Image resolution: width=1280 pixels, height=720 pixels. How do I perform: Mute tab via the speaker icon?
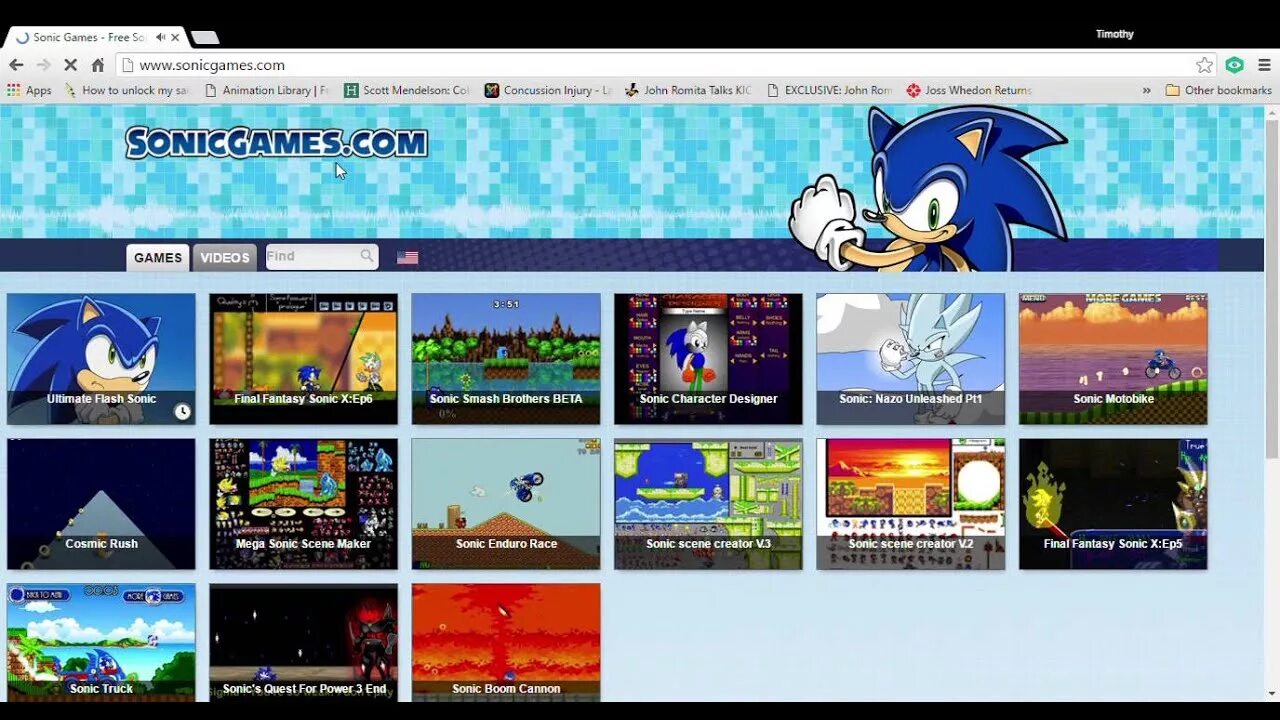click(x=160, y=37)
